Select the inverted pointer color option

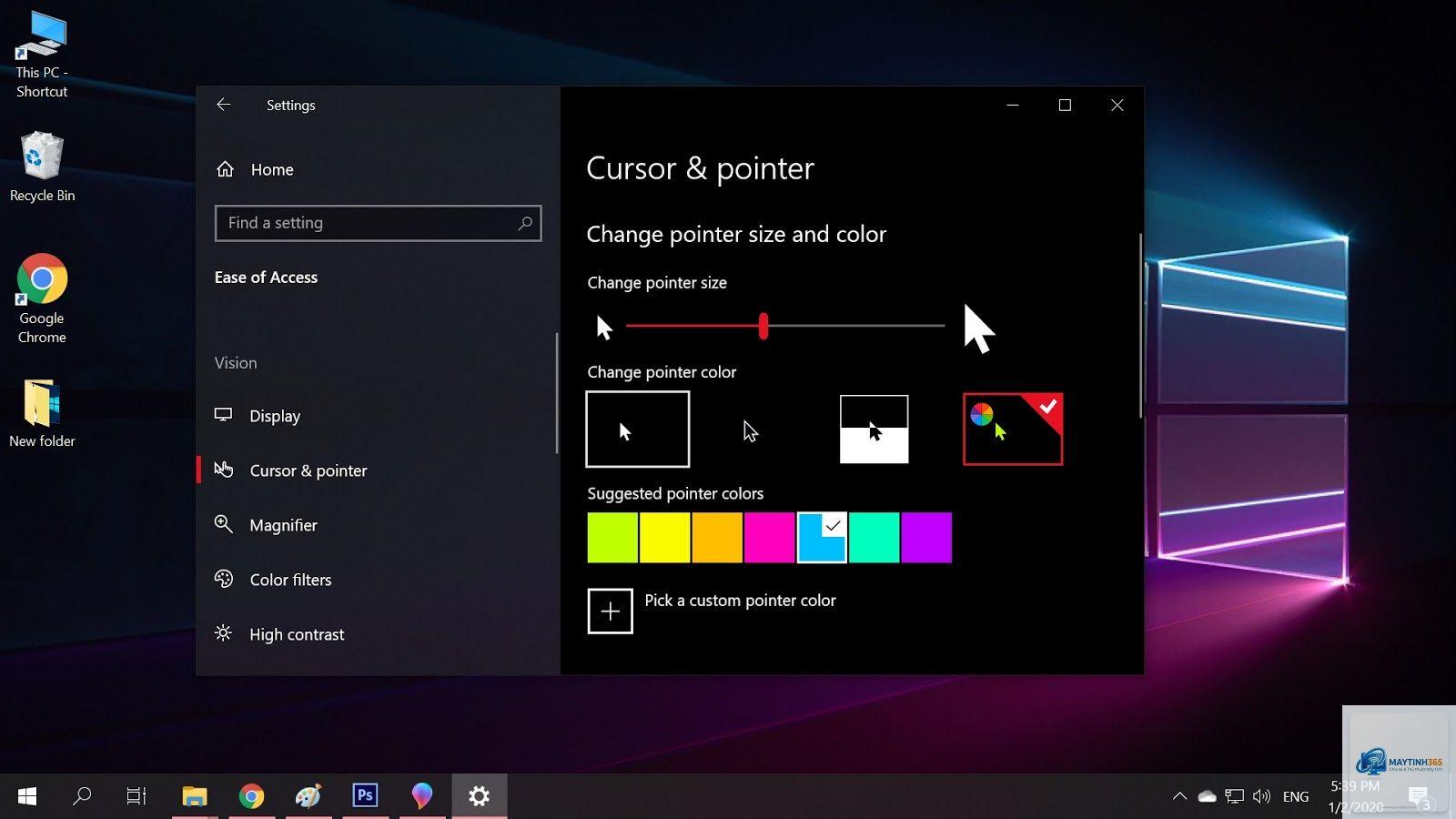pyautogui.click(x=874, y=430)
